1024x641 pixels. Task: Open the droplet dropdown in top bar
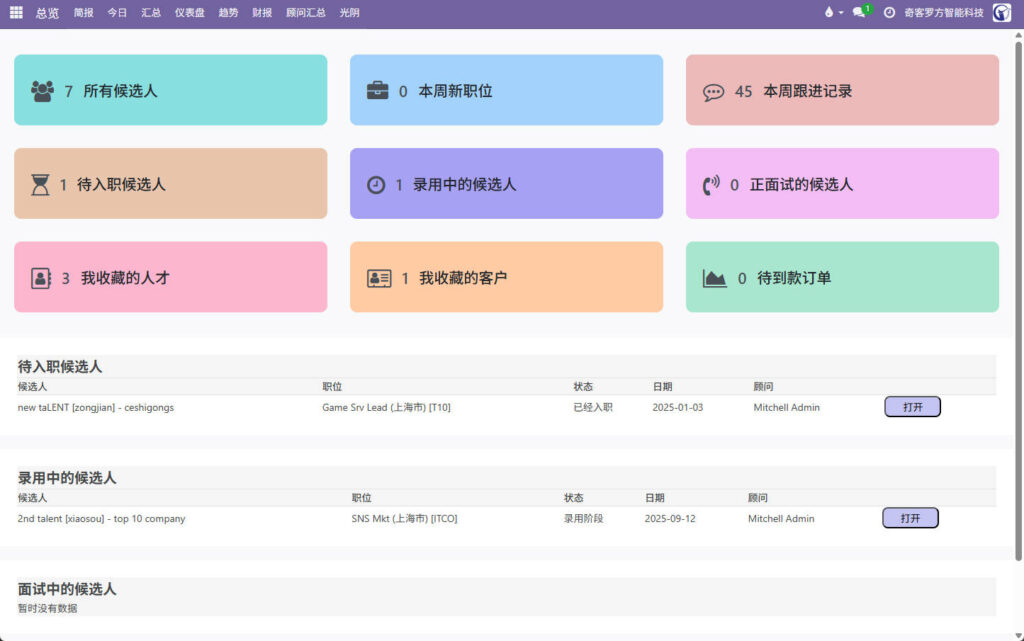(x=831, y=12)
